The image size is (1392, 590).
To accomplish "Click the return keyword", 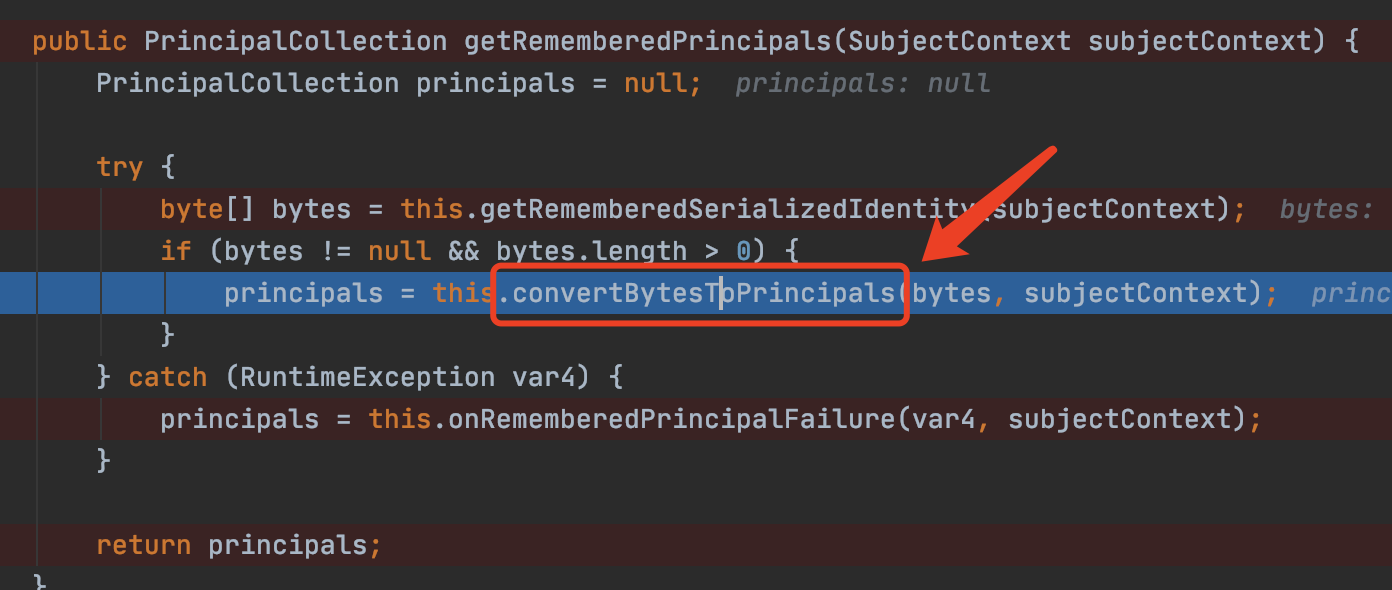I will (143, 545).
